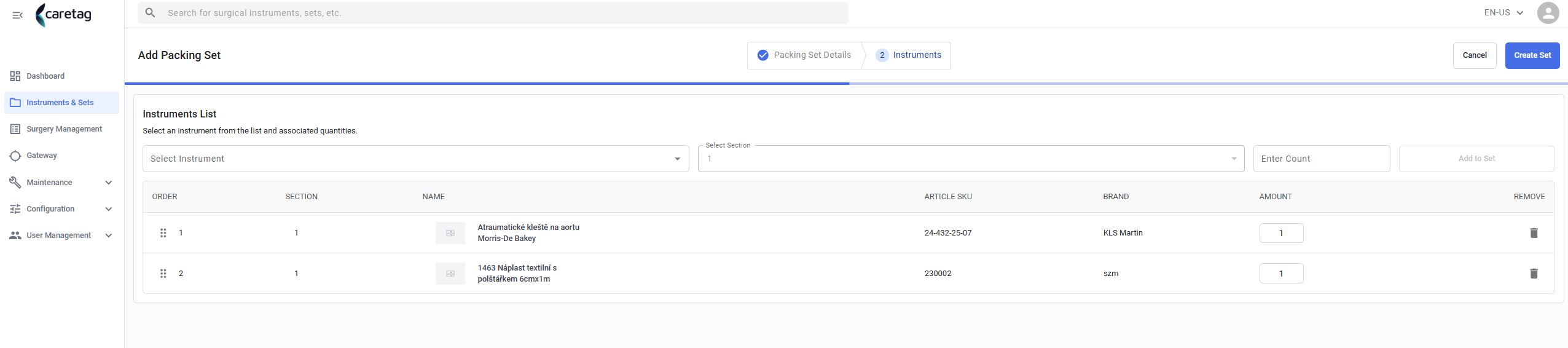The image size is (1568, 348).
Task: Click the caretag logo
Action: coord(64,15)
